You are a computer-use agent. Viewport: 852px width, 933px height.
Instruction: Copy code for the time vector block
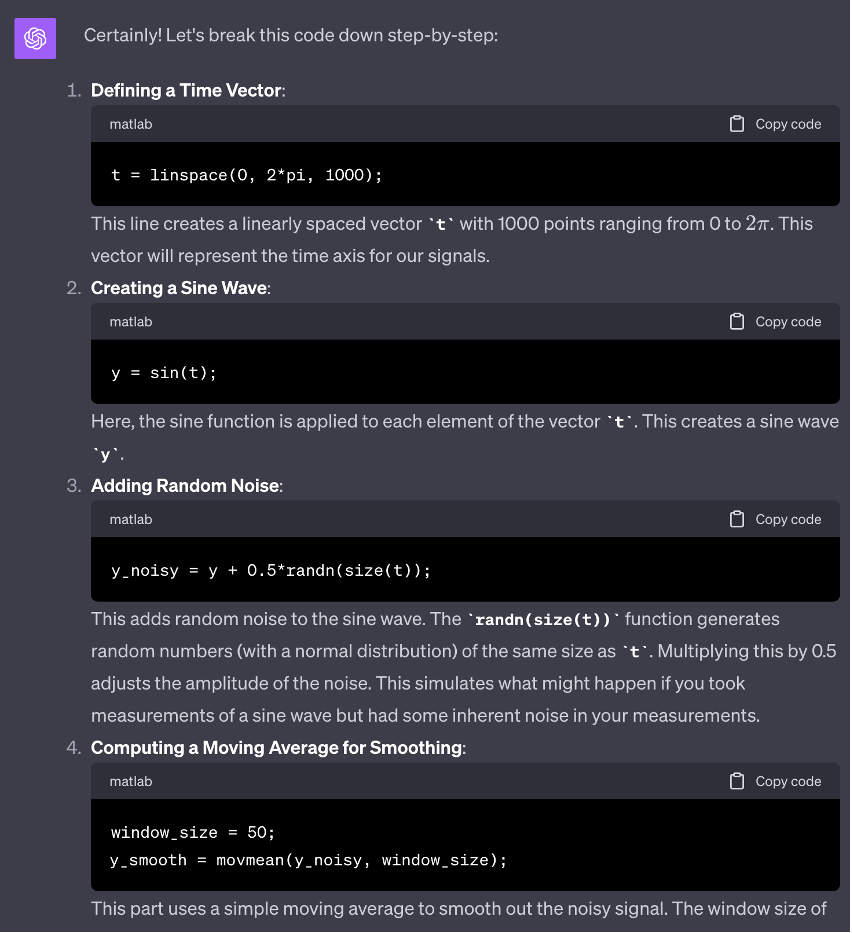point(775,124)
